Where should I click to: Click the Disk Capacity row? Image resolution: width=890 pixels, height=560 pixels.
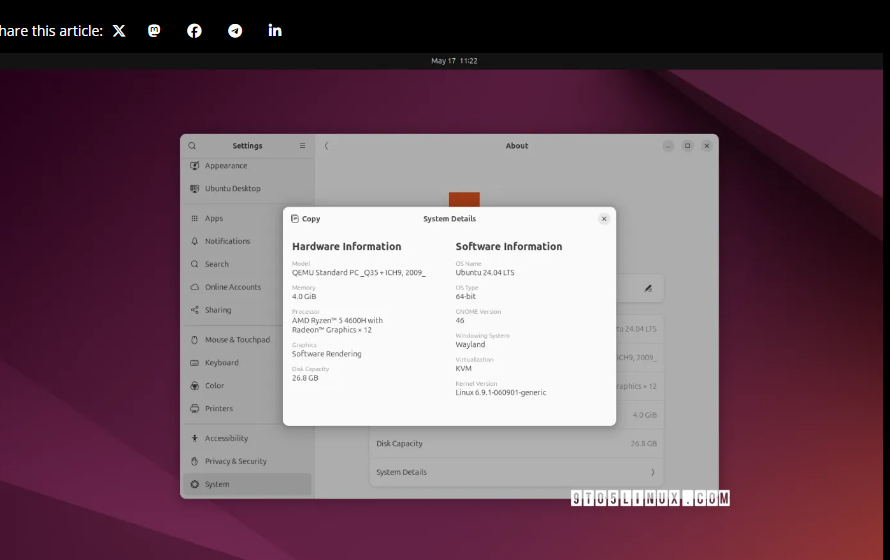[516, 444]
